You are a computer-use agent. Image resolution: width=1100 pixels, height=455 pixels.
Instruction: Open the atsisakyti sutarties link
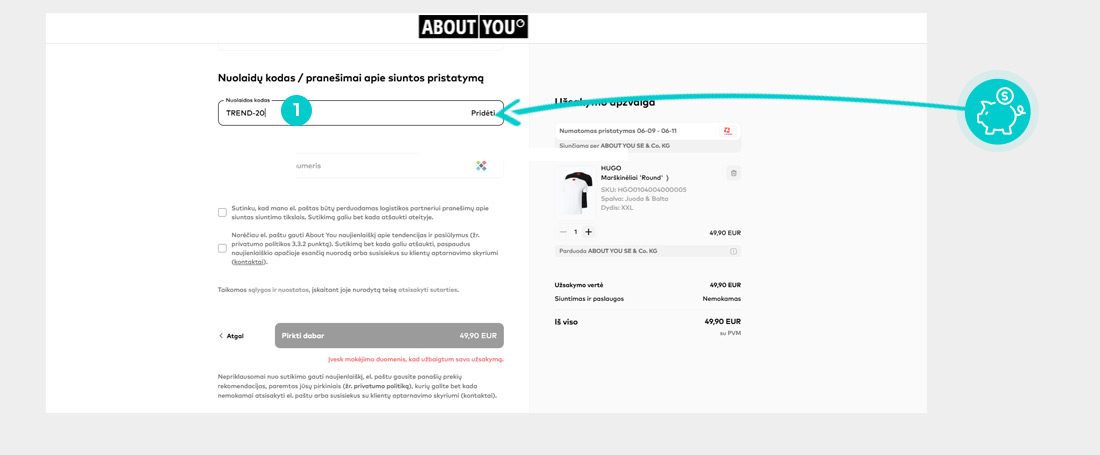click(x=429, y=290)
